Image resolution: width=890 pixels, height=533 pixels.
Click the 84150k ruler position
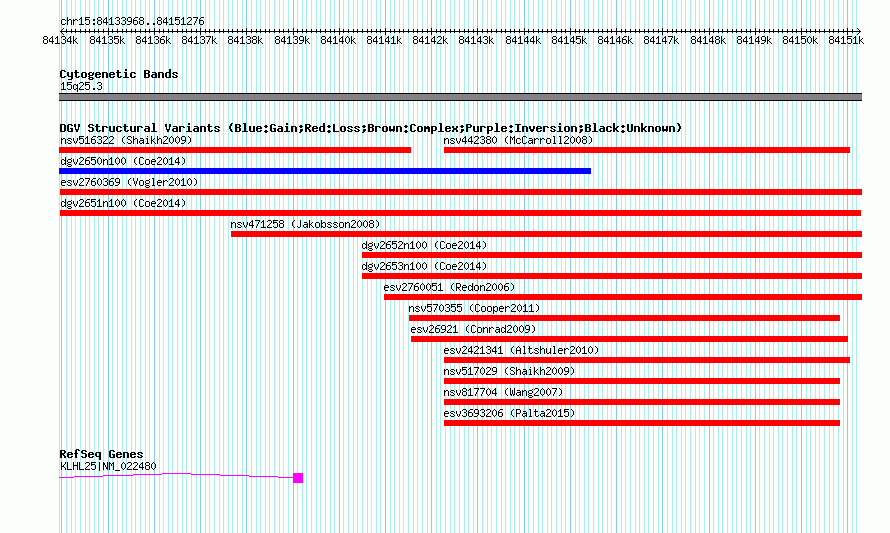(800, 40)
